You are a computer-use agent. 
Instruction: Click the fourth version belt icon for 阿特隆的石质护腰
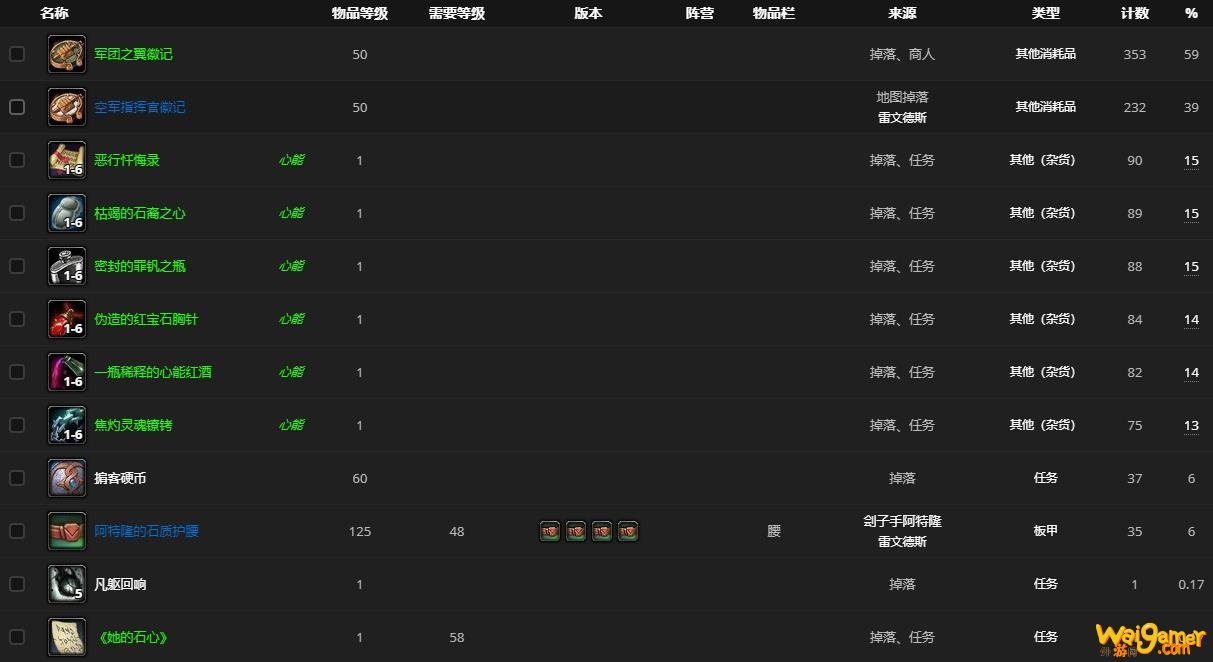tap(628, 531)
